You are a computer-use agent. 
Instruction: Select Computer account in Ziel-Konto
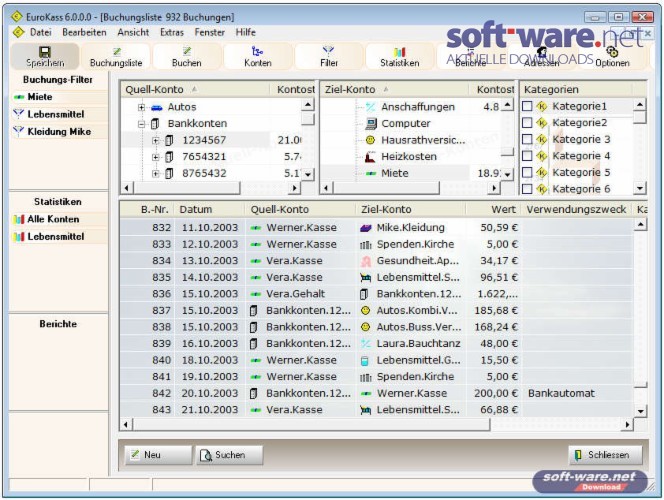tap(406, 124)
